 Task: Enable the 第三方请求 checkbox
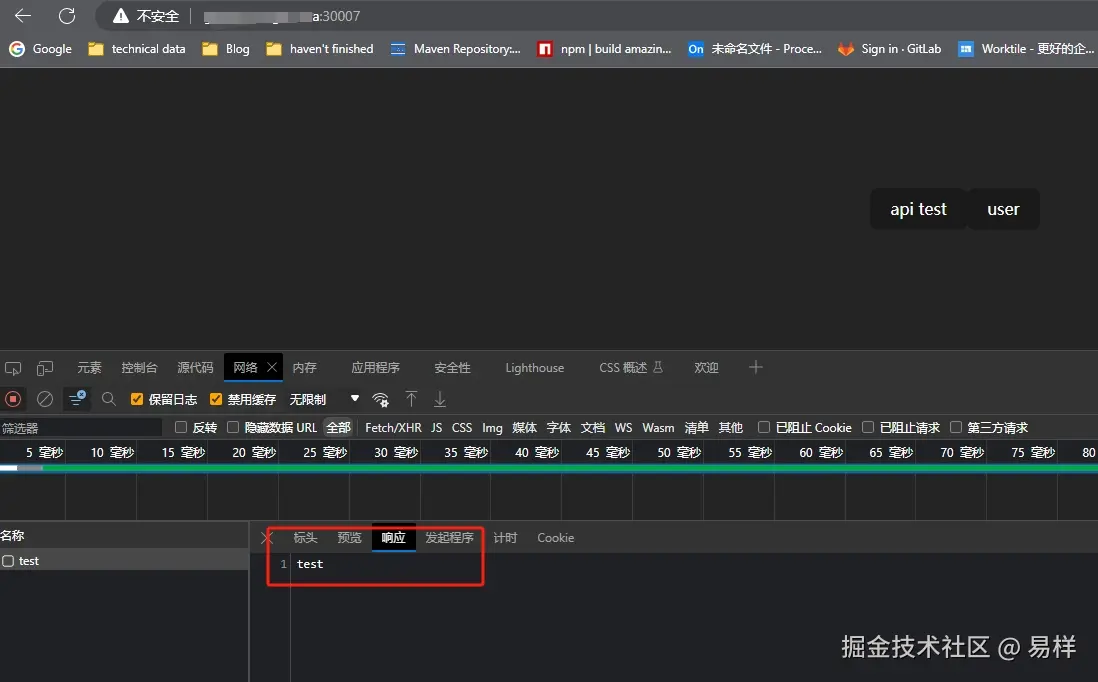[x=956, y=427]
